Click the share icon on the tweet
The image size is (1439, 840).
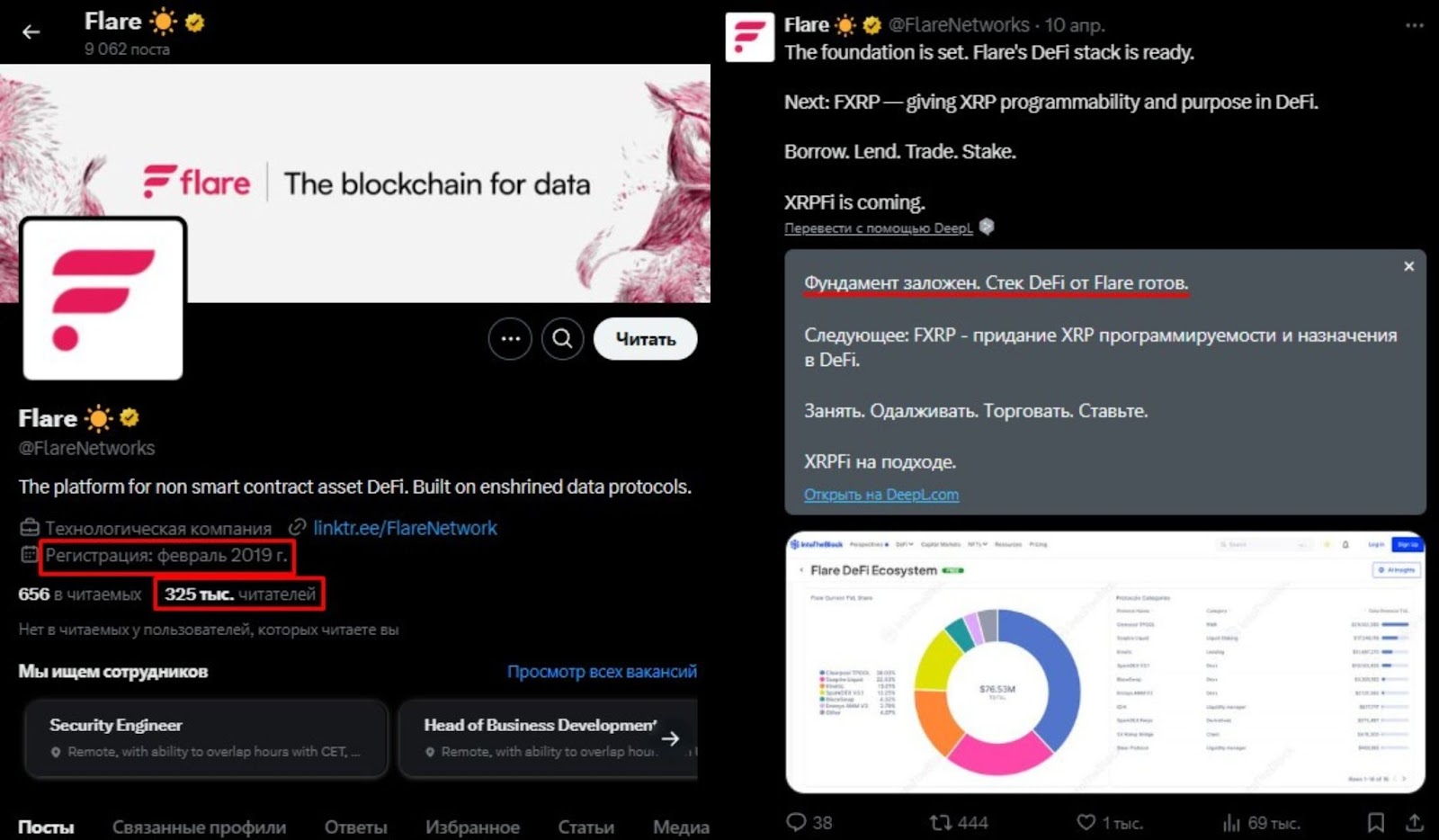coord(1415,822)
